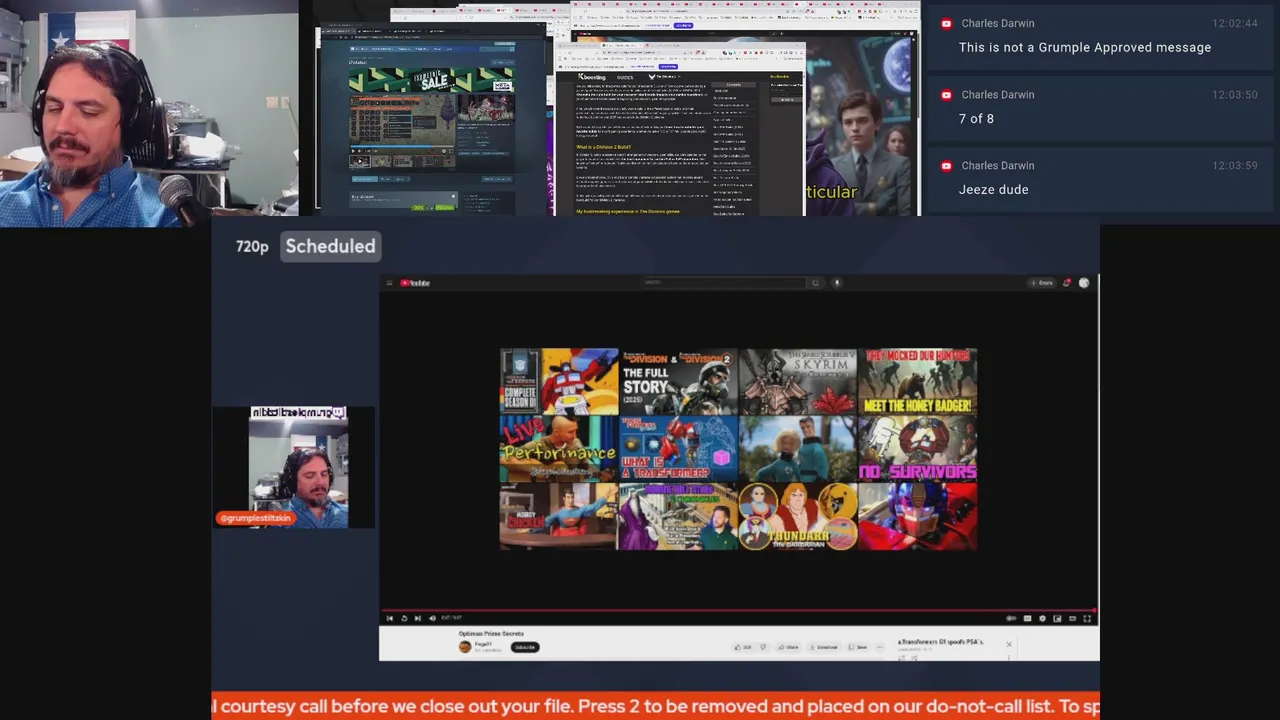Toggle subtitles/closed captions in player

coord(1027,618)
